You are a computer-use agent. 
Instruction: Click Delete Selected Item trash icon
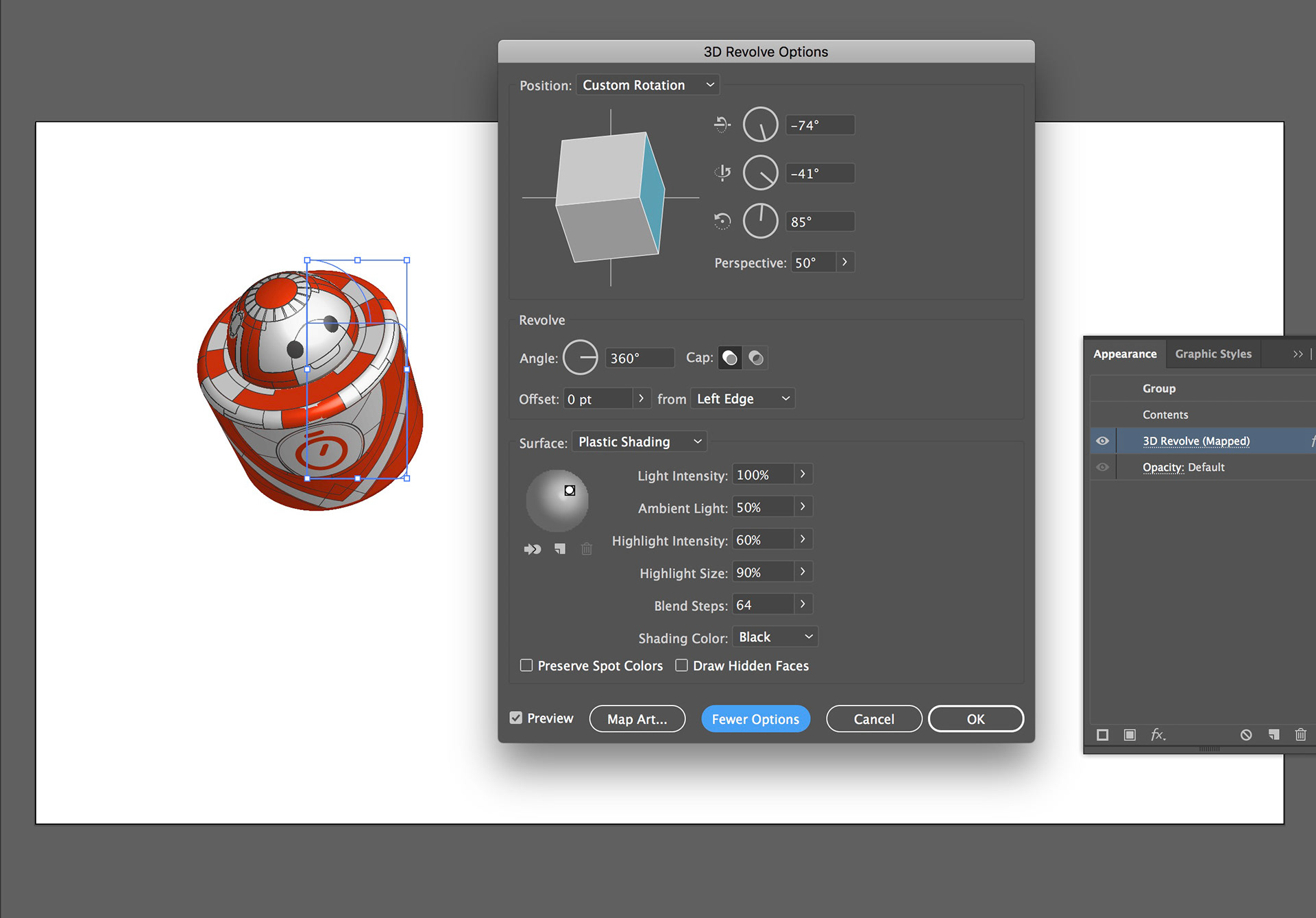point(1300,735)
